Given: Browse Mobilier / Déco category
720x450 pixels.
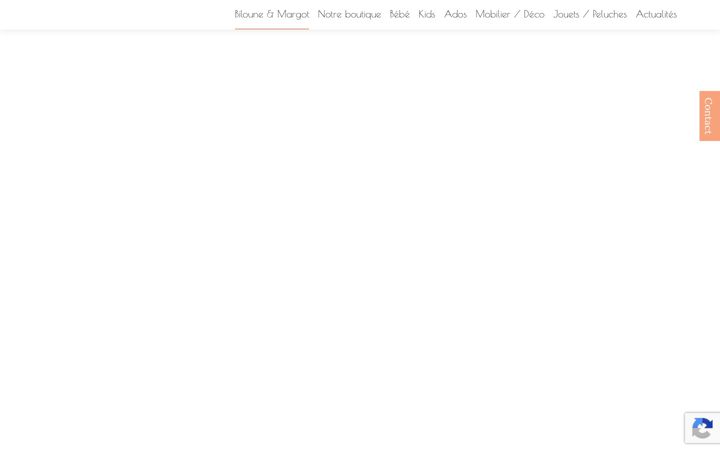Looking at the screenshot, I should 510,14.
